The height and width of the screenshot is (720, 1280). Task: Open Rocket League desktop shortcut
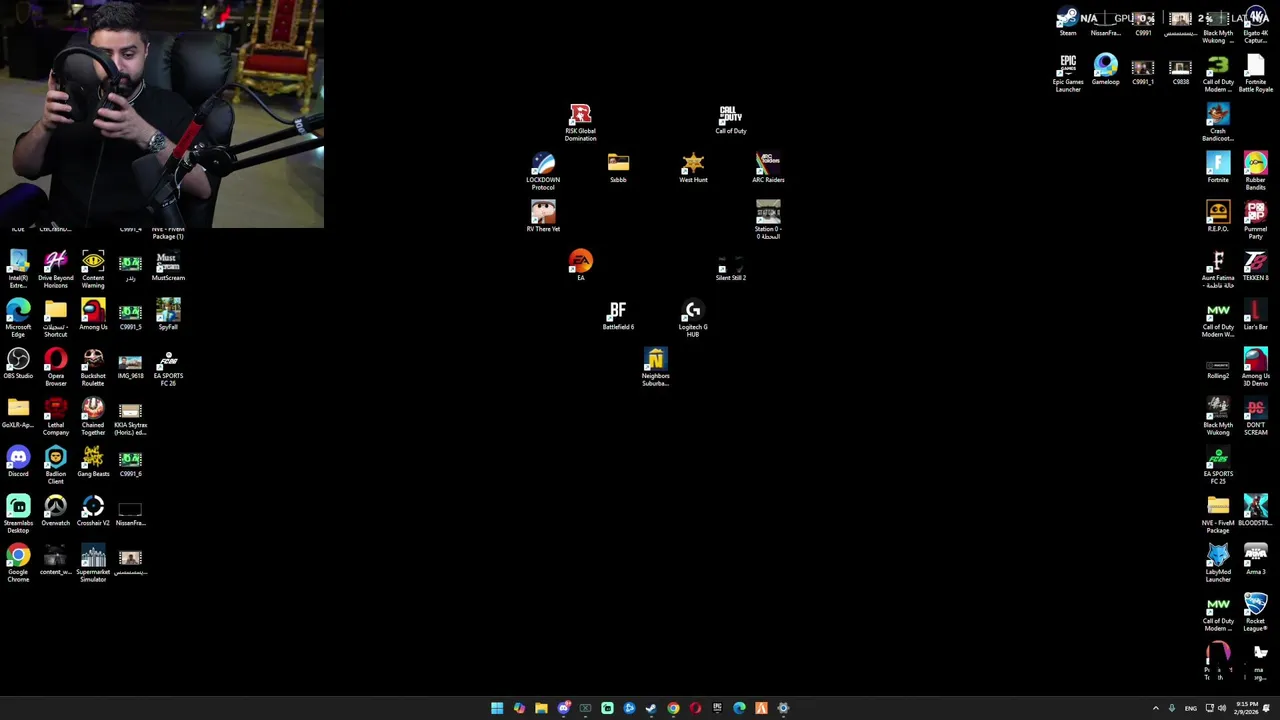(1255, 613)
